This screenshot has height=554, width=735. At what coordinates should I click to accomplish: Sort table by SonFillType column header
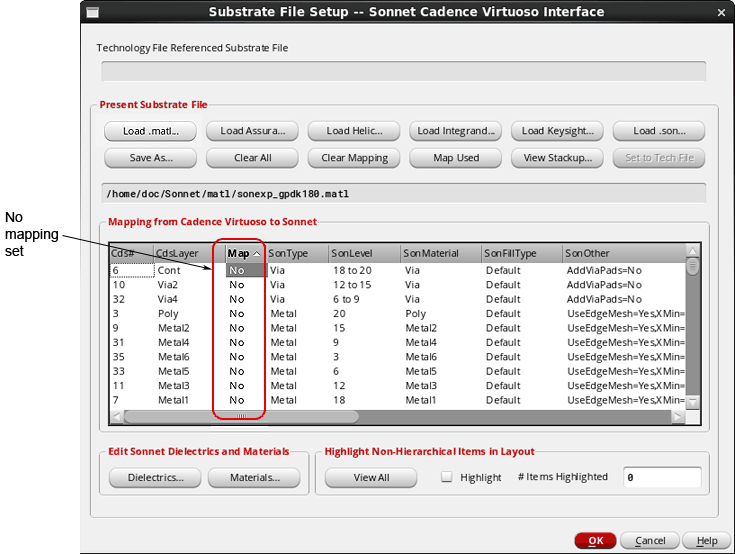pos(522,254)
